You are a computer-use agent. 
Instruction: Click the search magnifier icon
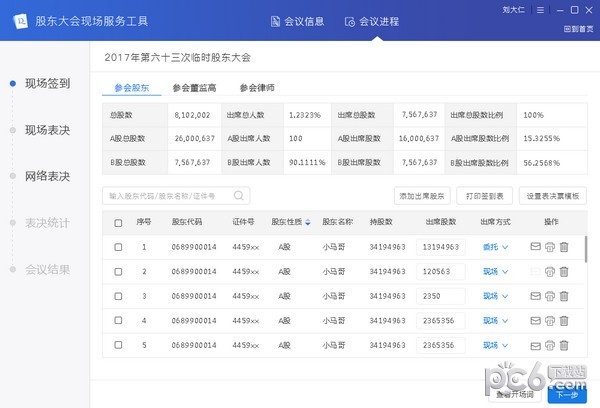point(238,196)
